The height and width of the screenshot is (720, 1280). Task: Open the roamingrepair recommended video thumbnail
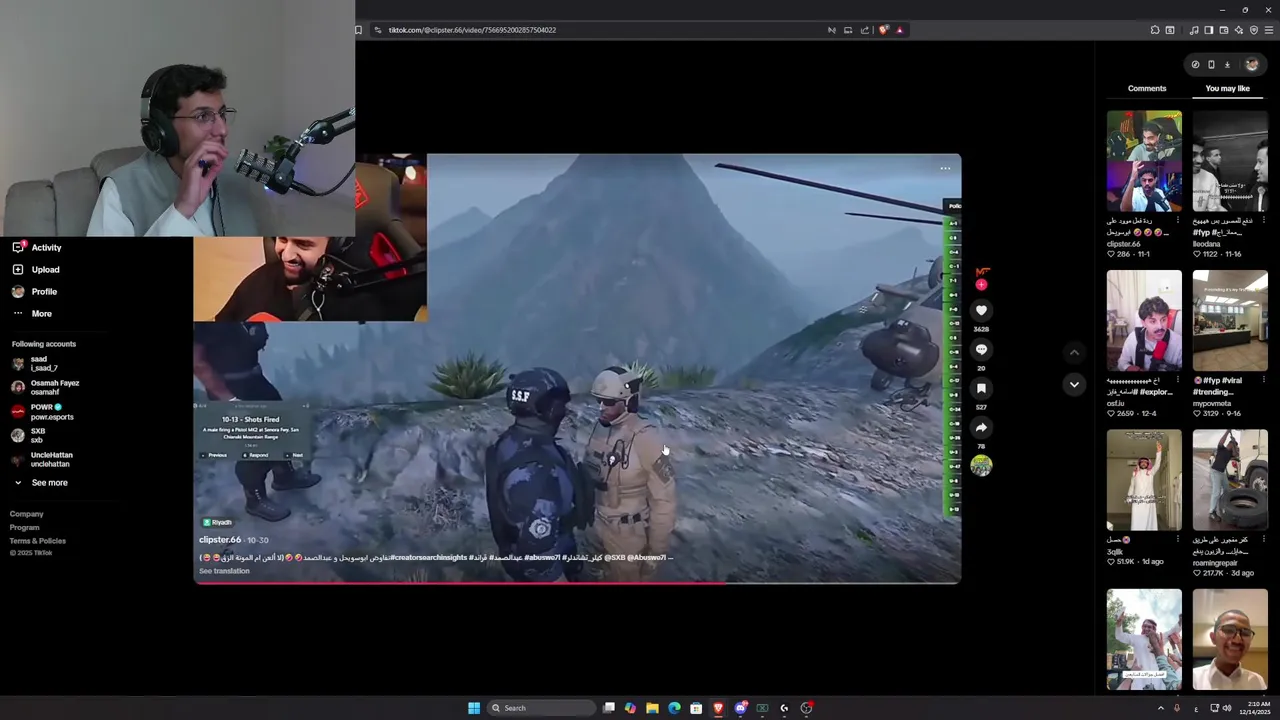click(x=1230, y=480)
